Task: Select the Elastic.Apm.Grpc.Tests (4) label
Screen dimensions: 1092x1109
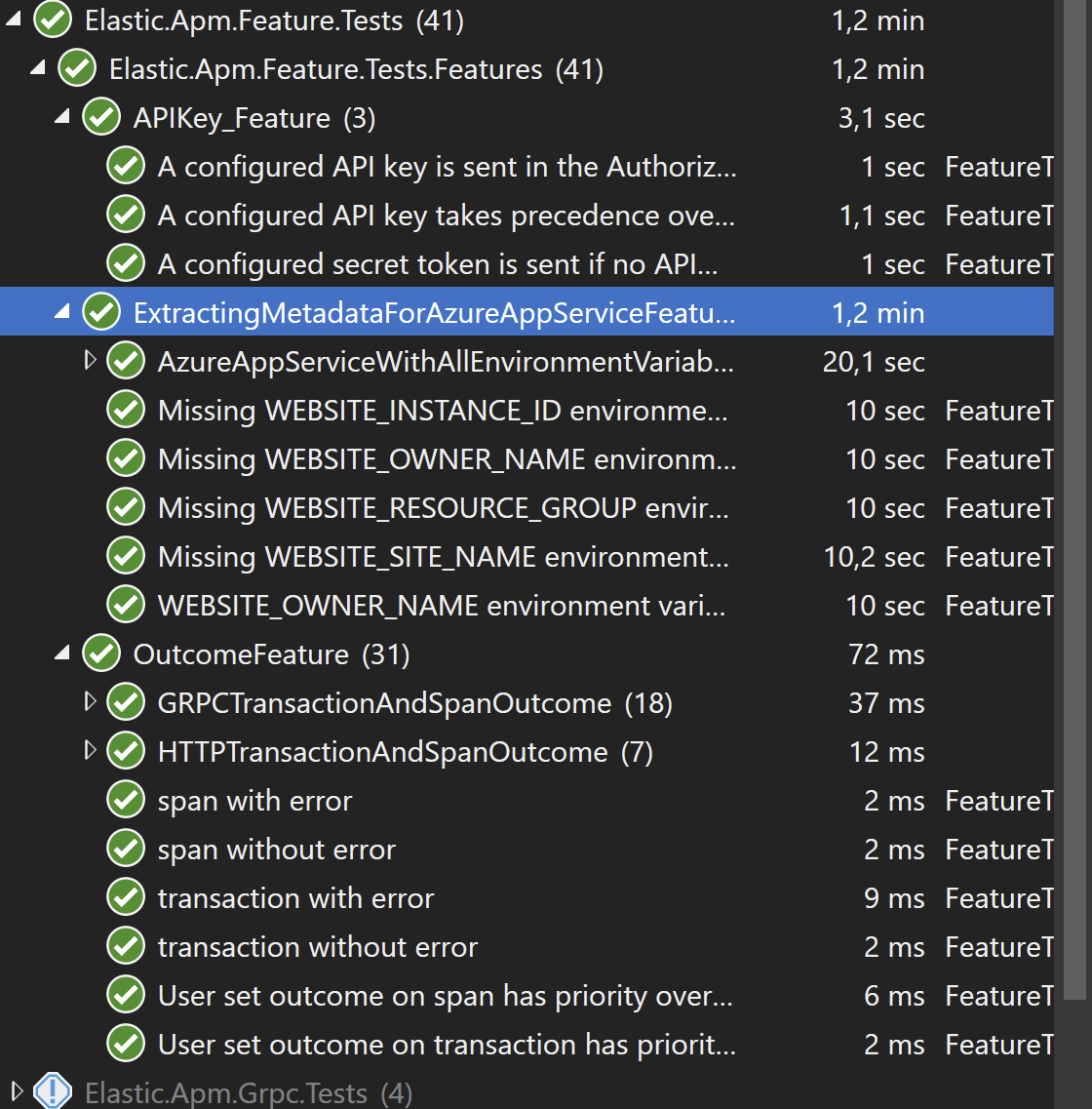Action: (248, 1093)
